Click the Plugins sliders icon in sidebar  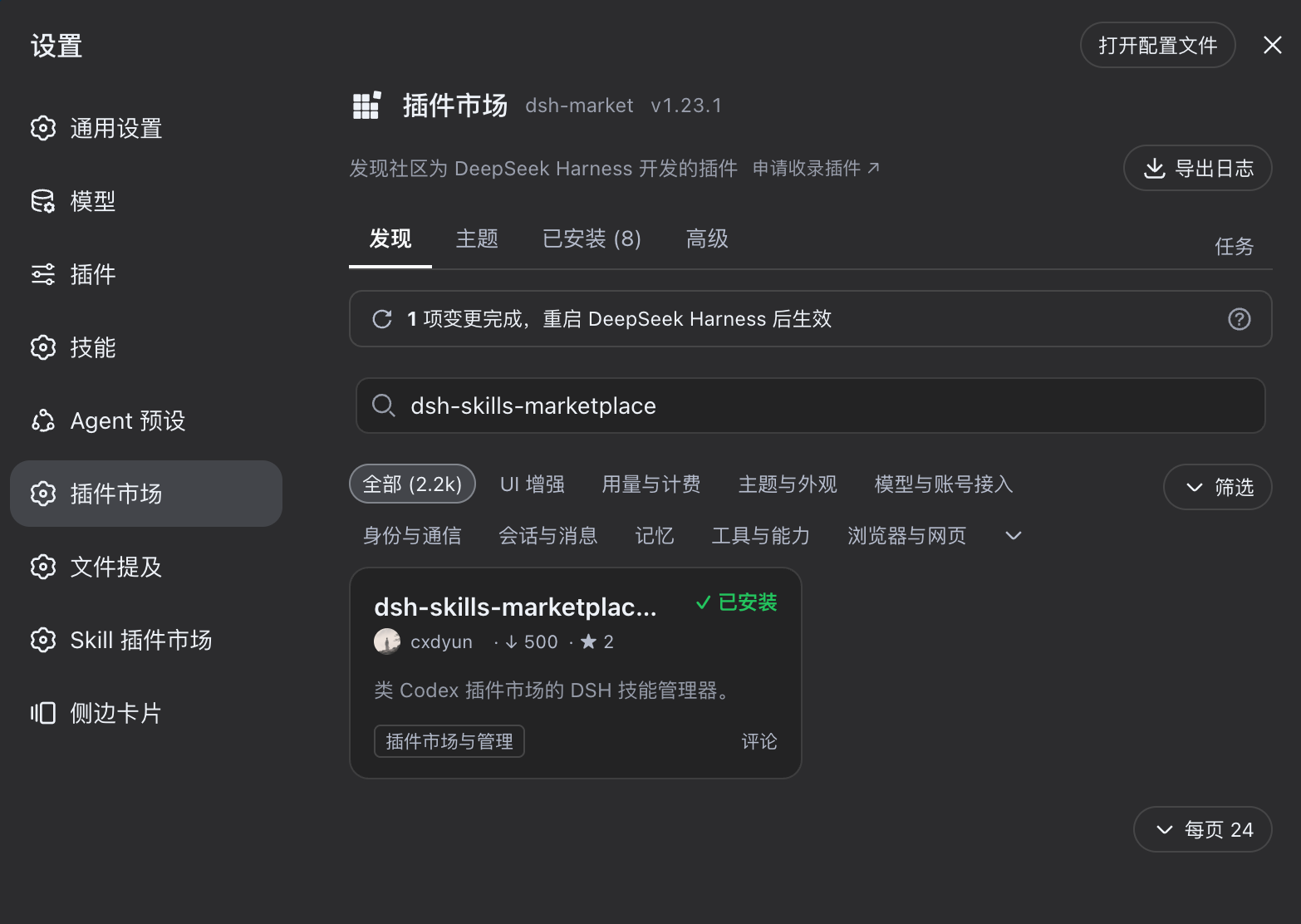(43, 274)
